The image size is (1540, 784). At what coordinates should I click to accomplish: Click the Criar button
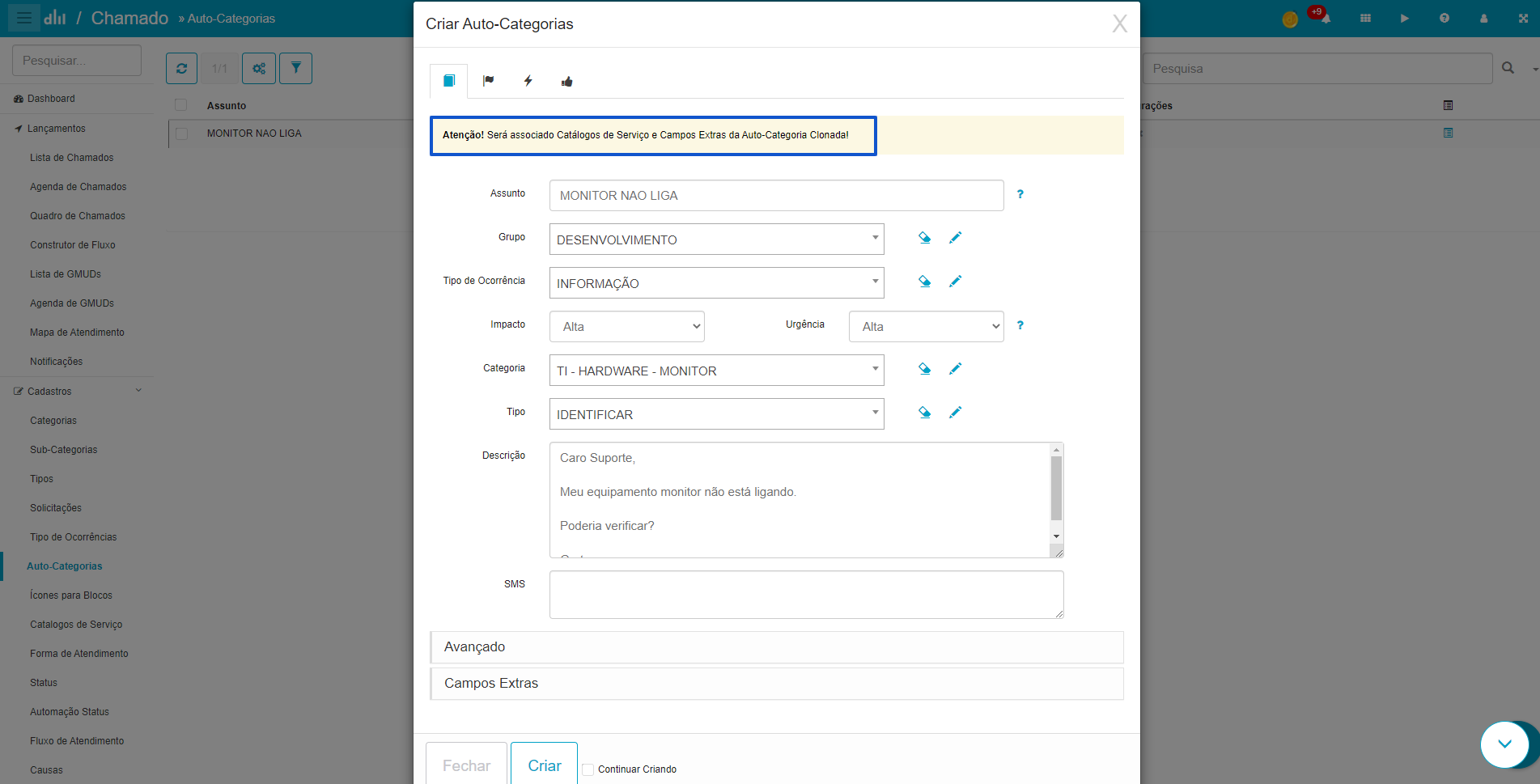545,765
